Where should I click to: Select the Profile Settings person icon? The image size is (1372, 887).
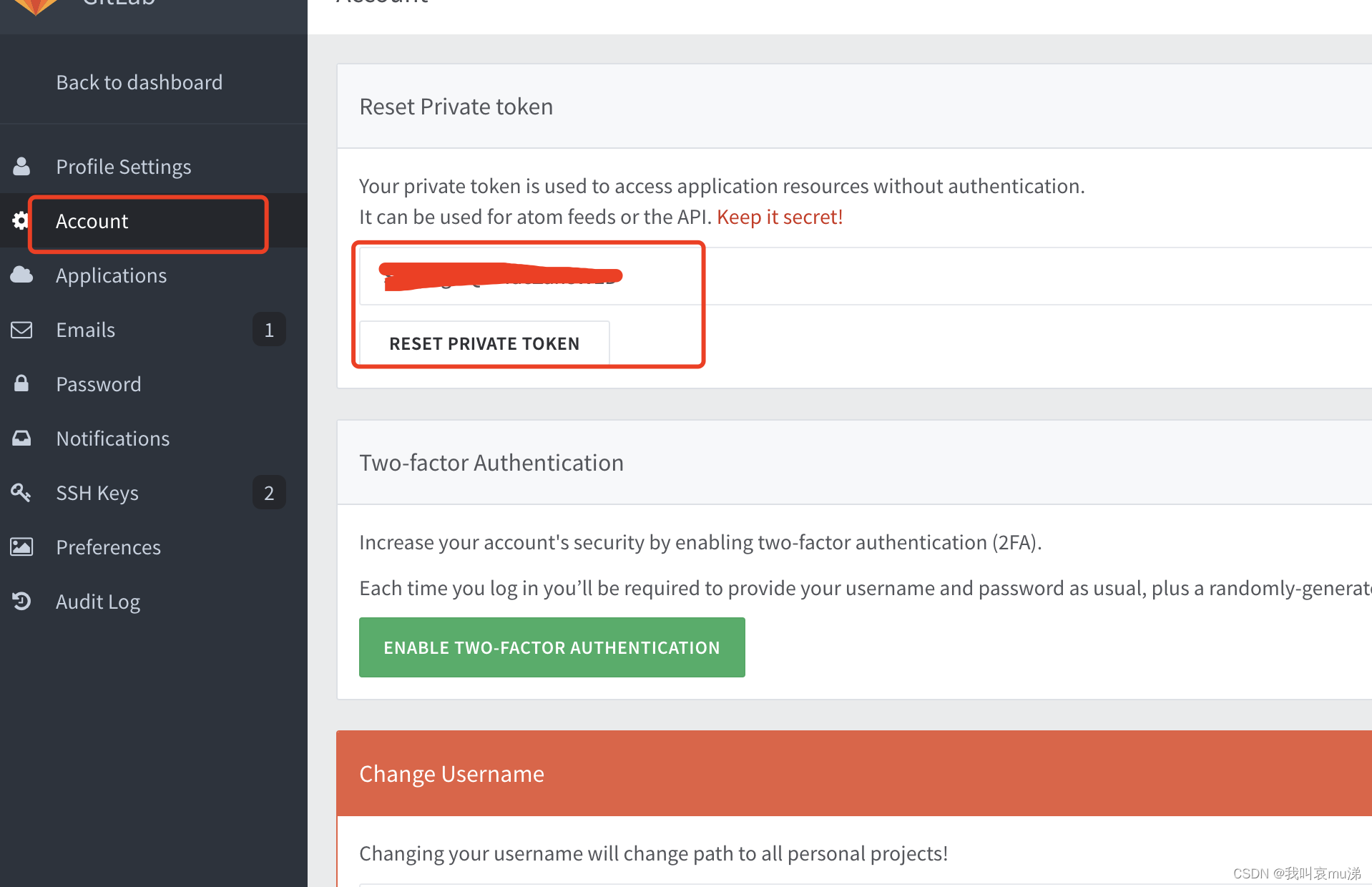[x=21, y=166]
